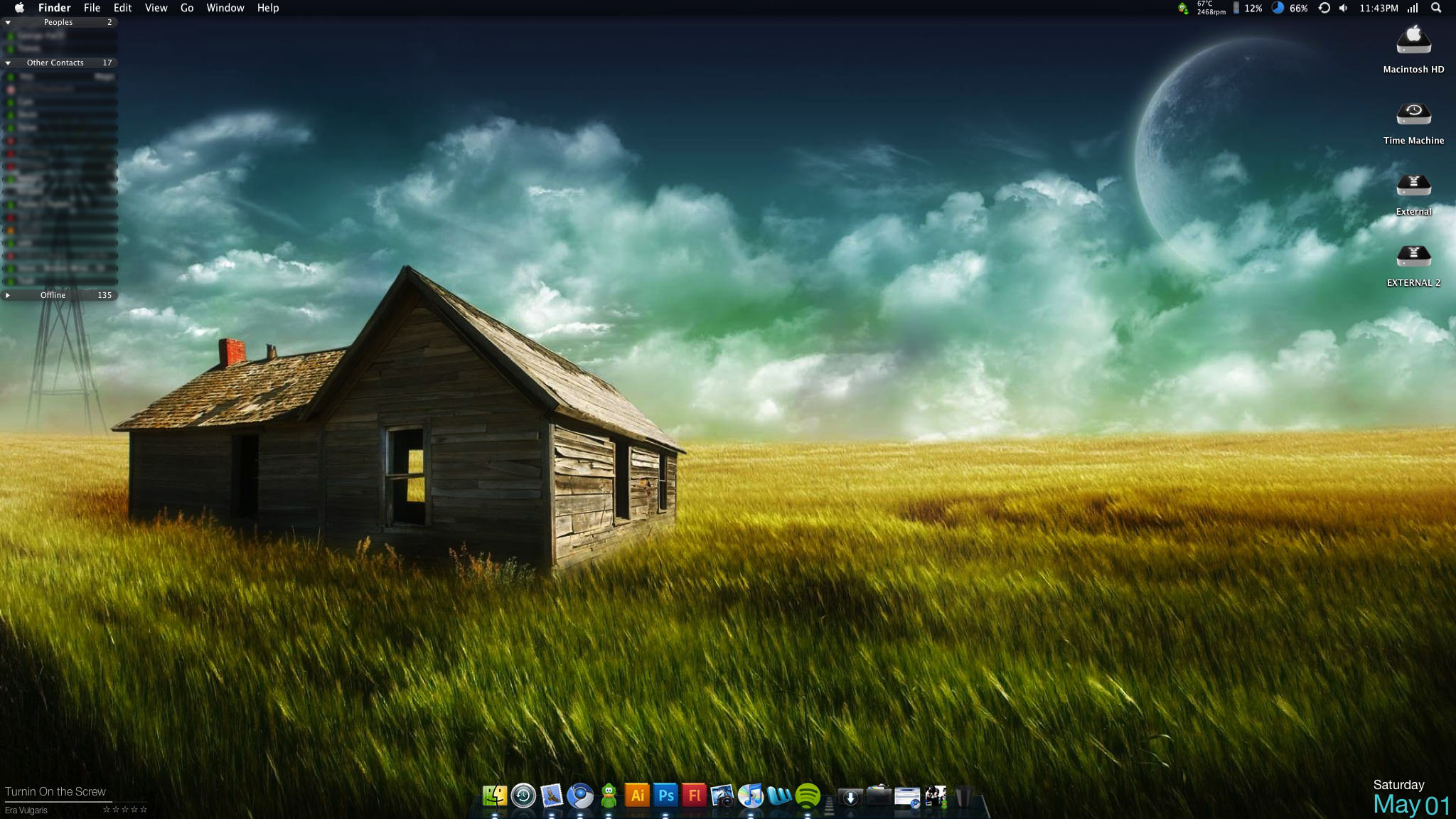Open Time Machine from the dock

click(x=523, y=796)
